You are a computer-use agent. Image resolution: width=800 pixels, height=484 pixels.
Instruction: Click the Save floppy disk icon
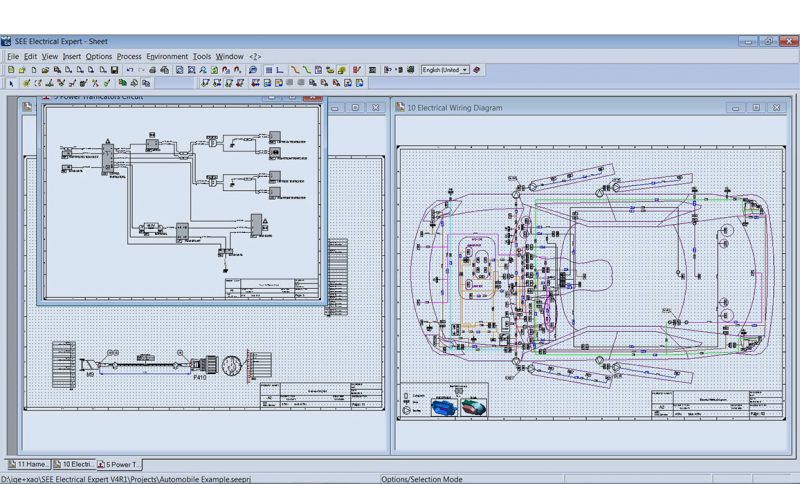[x=114, y=70]
